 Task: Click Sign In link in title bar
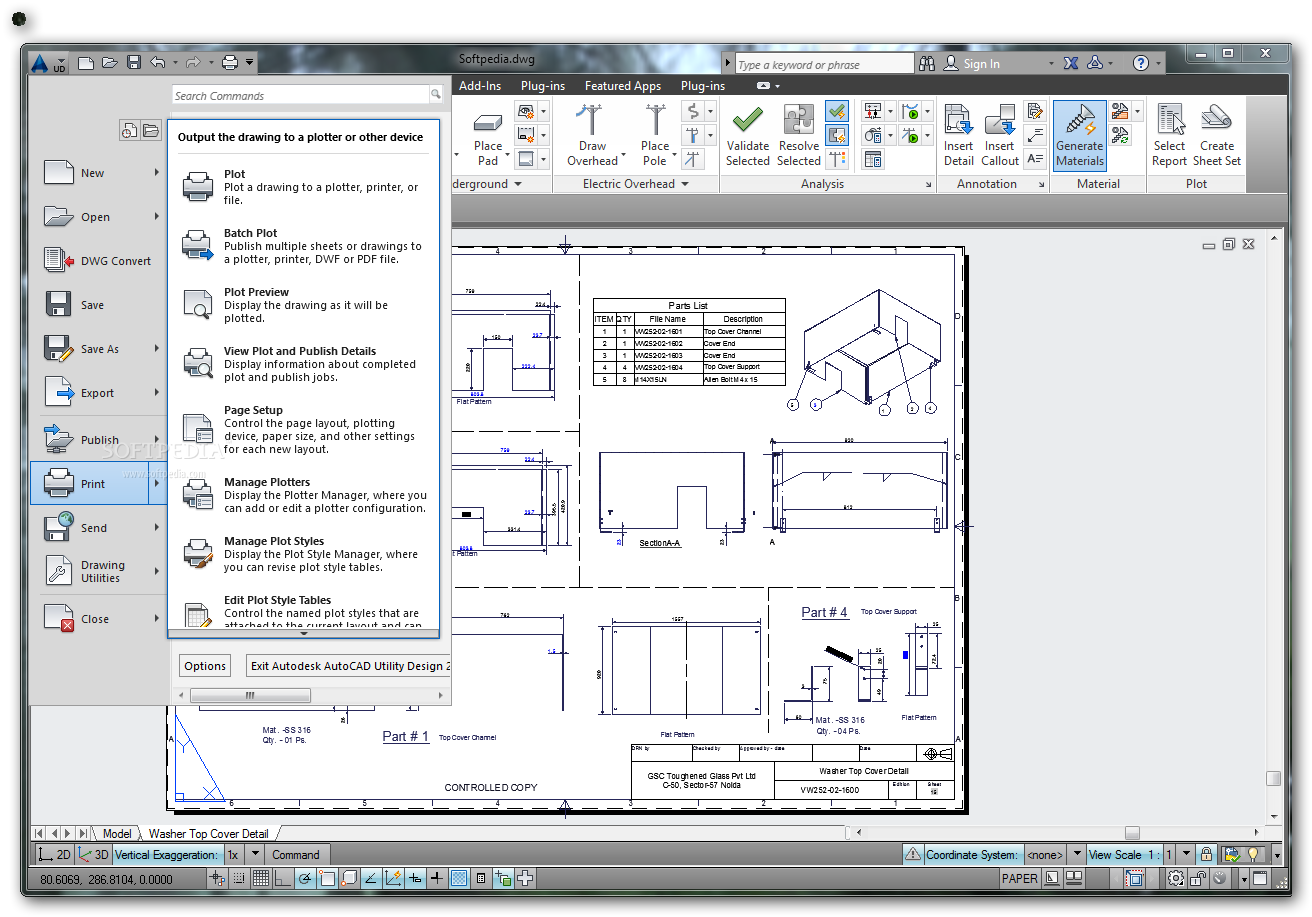[x=981, y=64]
